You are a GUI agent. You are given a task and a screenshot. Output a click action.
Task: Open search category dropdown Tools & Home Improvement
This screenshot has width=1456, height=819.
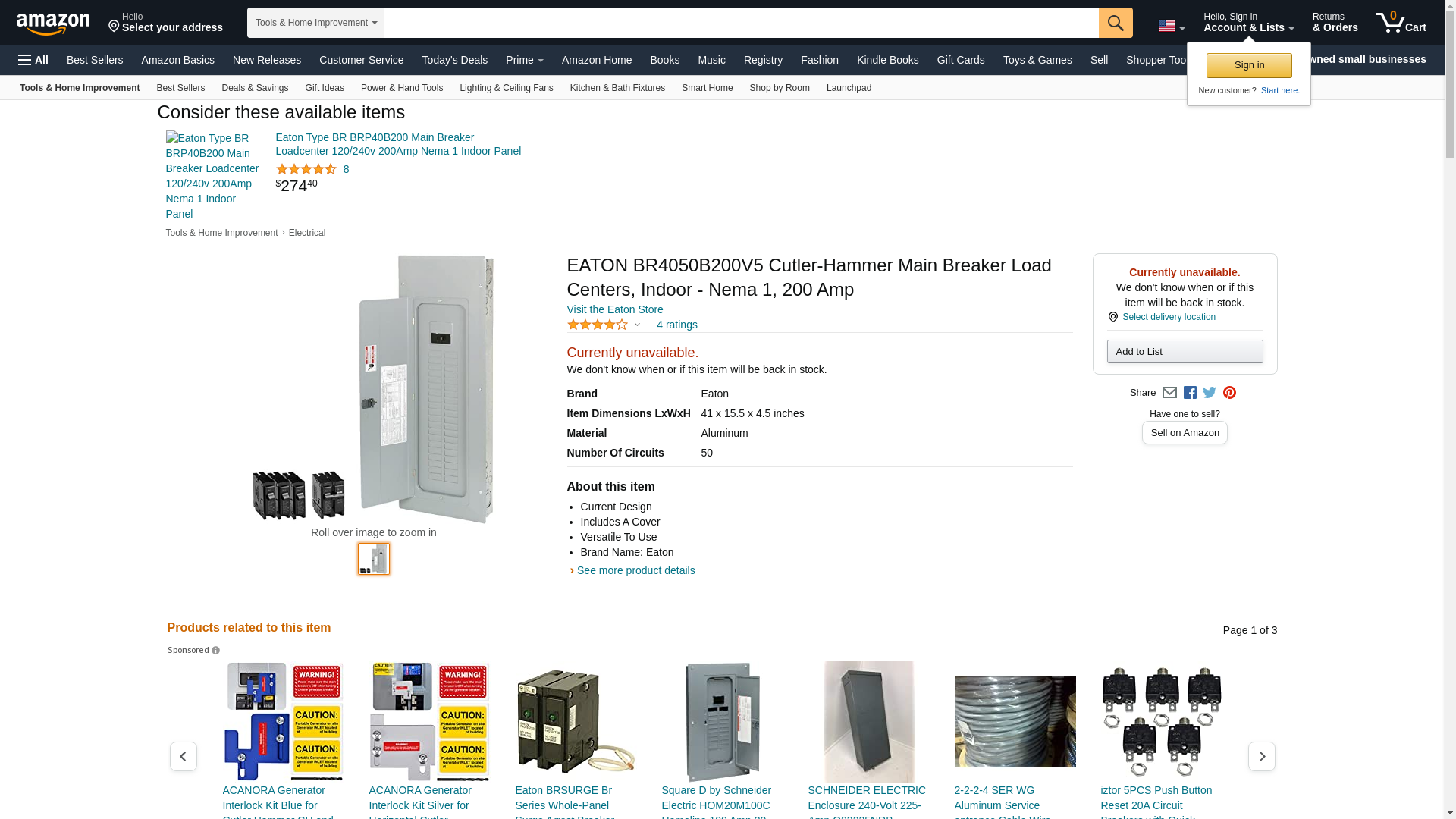pos(315,23)
